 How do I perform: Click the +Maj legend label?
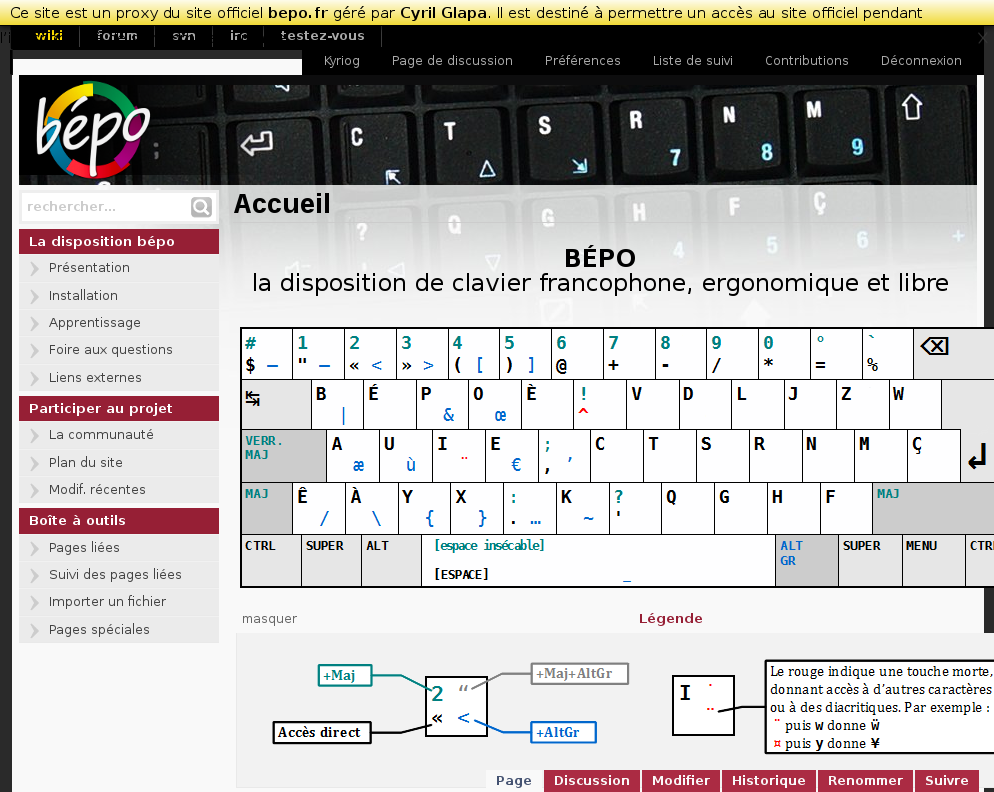344,675
